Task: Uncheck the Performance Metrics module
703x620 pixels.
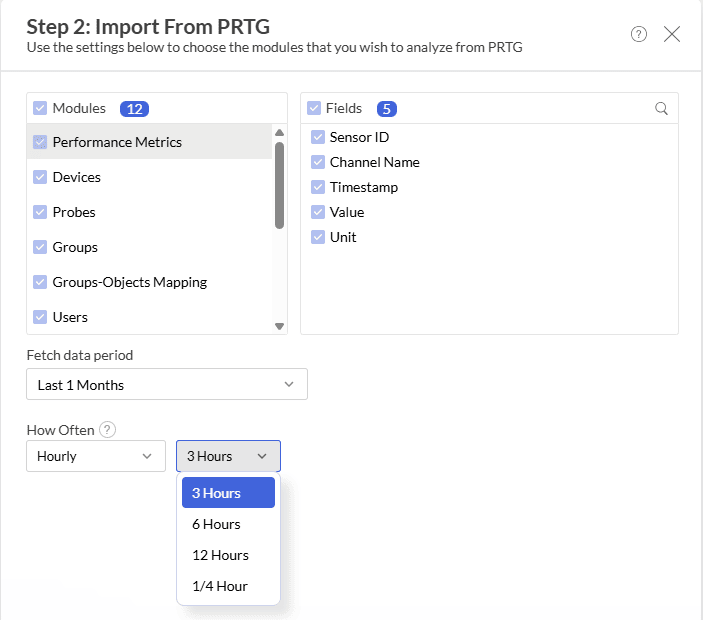Action: click(40, 142)
